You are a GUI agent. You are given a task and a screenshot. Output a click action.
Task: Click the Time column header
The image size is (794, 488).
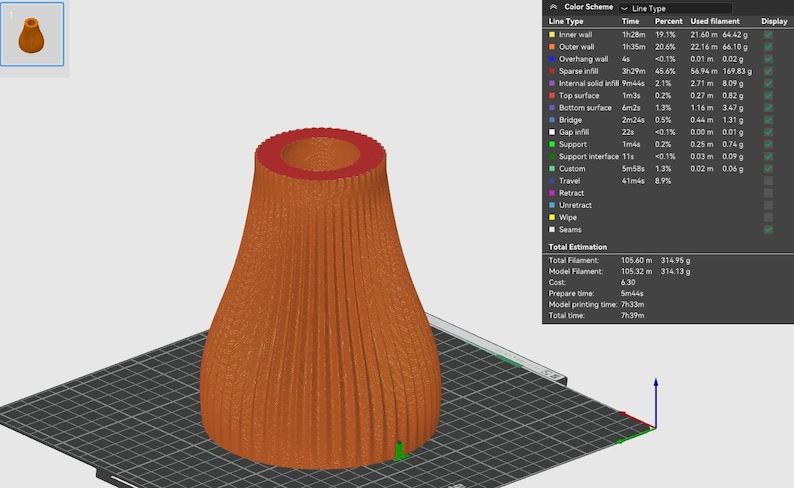tap(630, 21)
